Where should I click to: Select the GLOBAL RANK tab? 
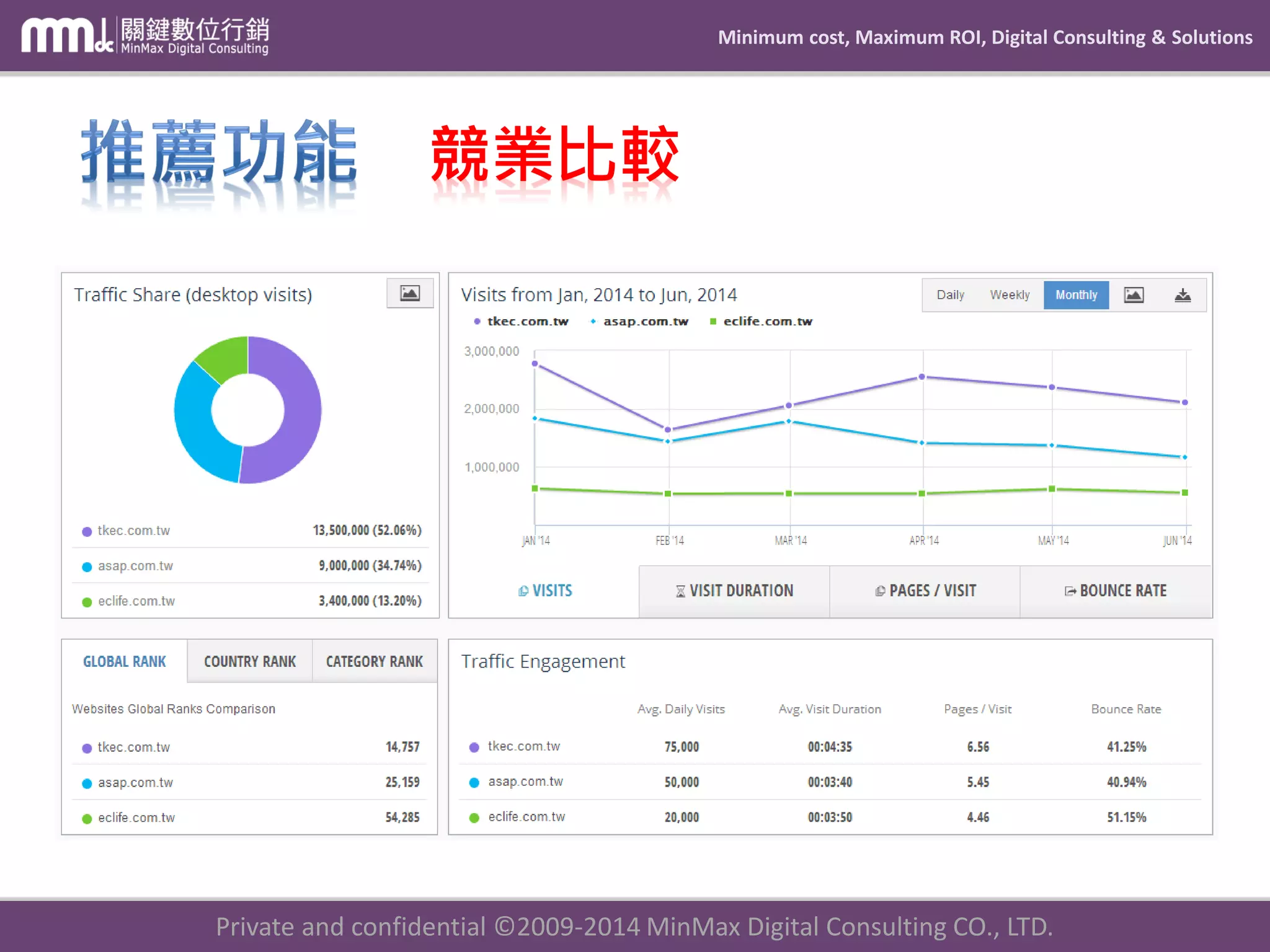coord(125,661)
